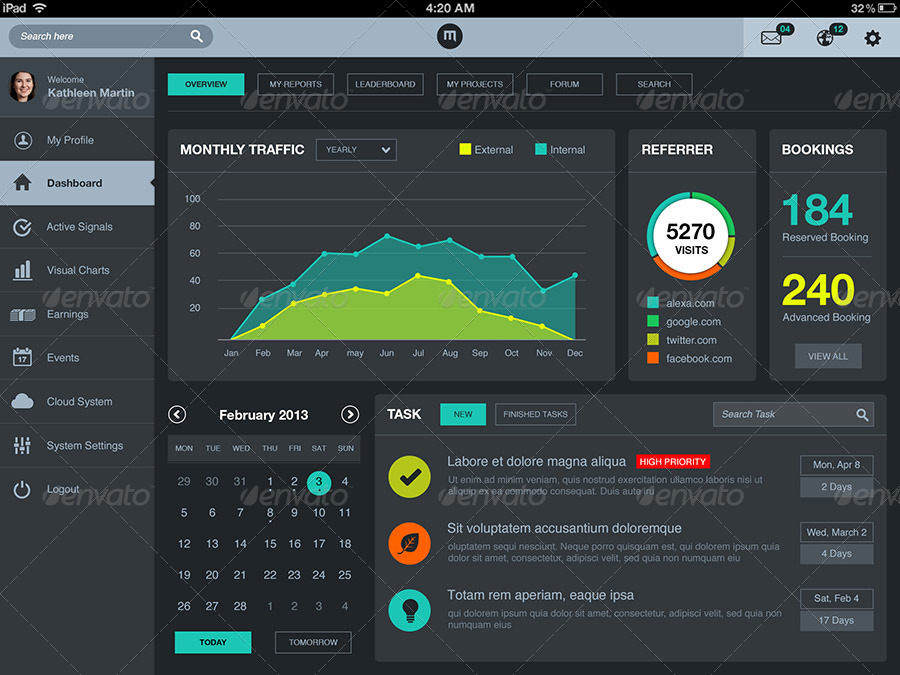Open settings gear in top bar
Viewport: 900px width, 675px height.
point(873,38)
